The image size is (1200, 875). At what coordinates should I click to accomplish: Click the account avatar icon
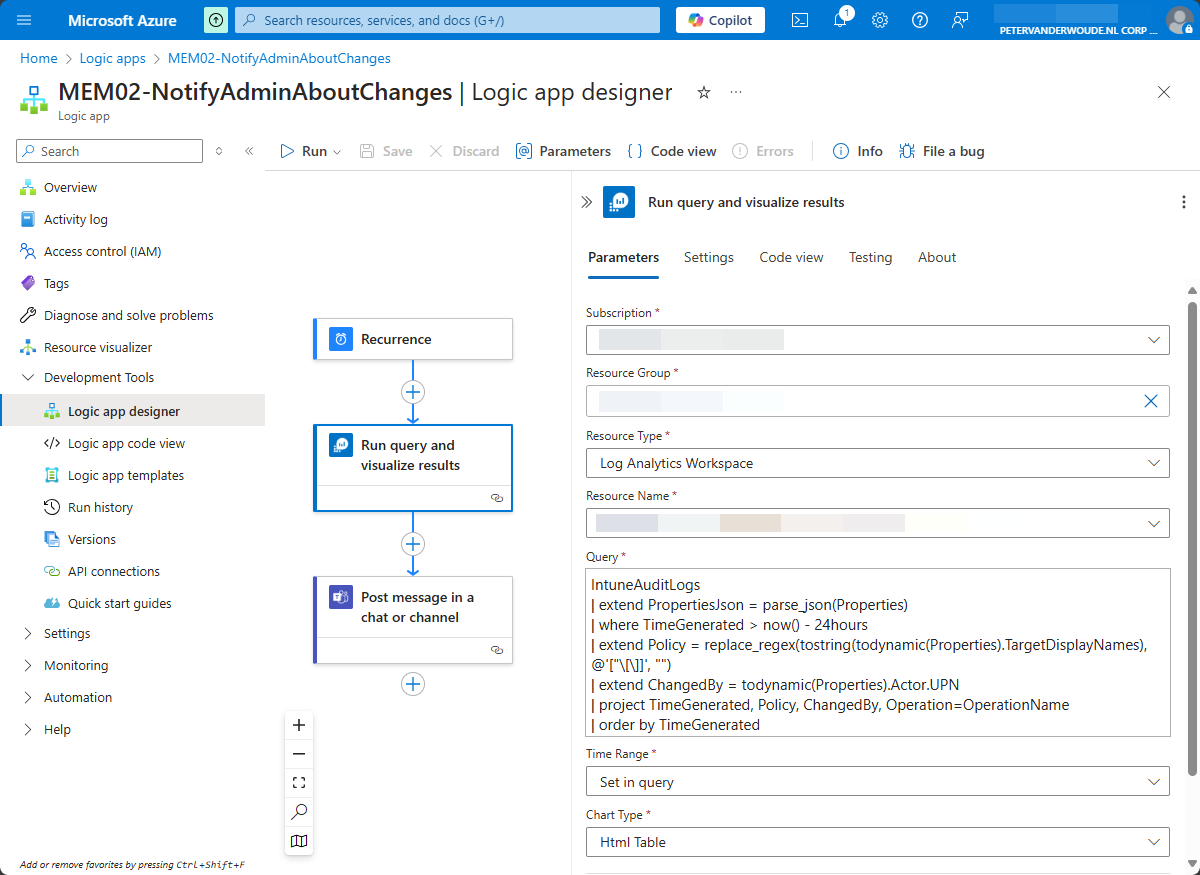pos(1179,20)
